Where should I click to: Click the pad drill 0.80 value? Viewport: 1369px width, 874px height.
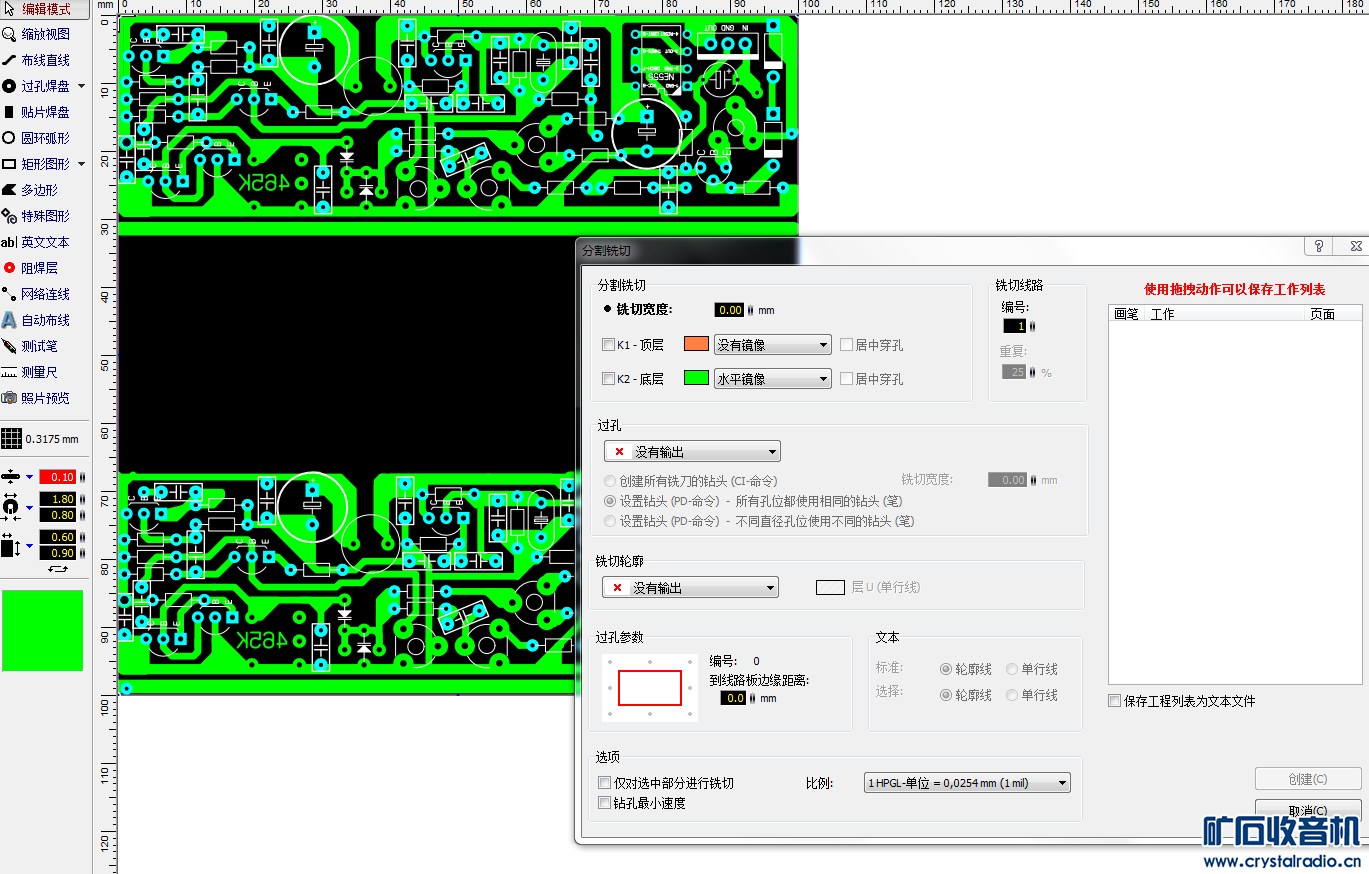(x=58, y=515)
